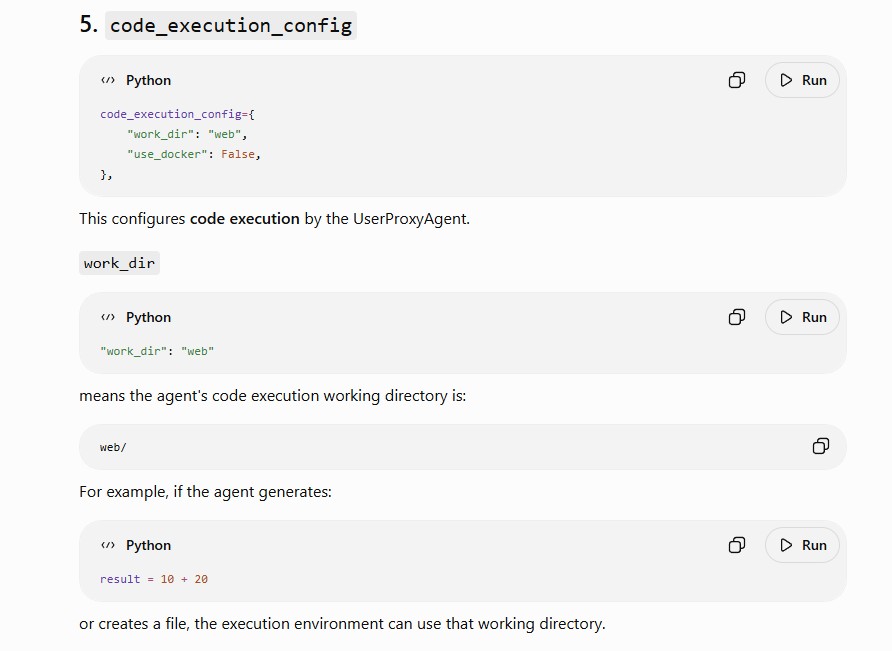Click the result = 10 + 20 code
Screen dimensions: 892x651
click(x=154, y=579)
